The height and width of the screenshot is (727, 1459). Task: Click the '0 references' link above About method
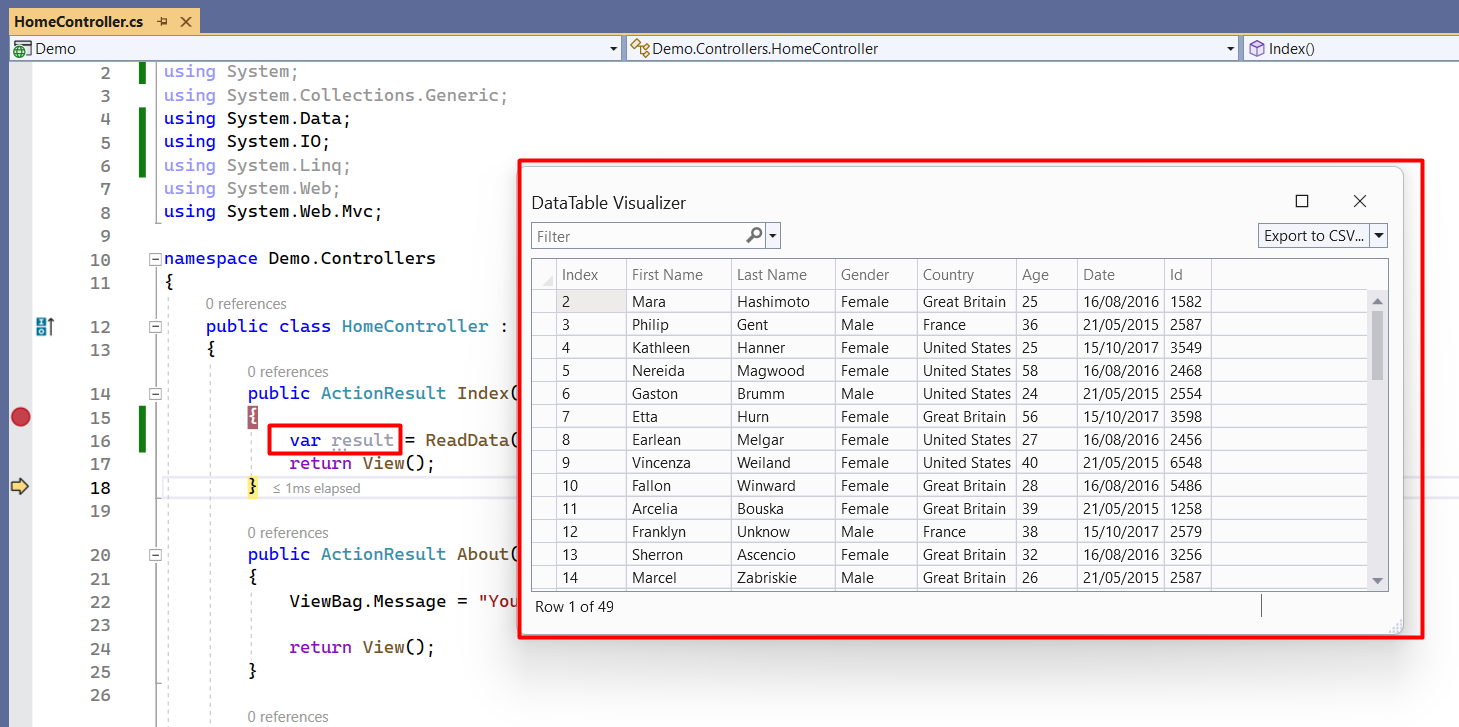pyautogui.click(x=288, y=533)
